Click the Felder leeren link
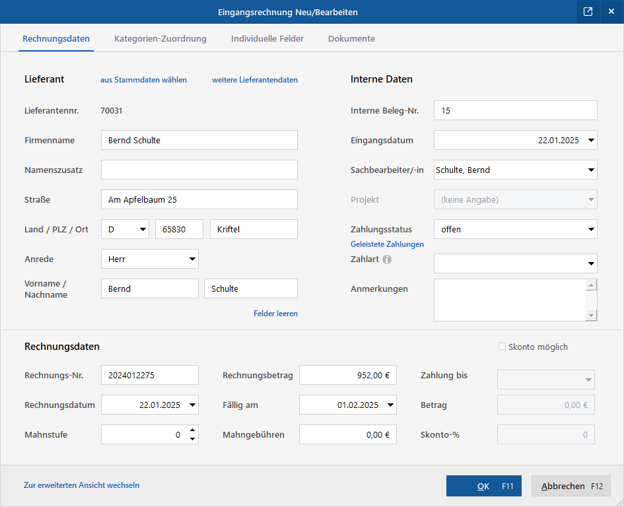The width and height of the screenshot is (624, 507). [x=275, y=314]
